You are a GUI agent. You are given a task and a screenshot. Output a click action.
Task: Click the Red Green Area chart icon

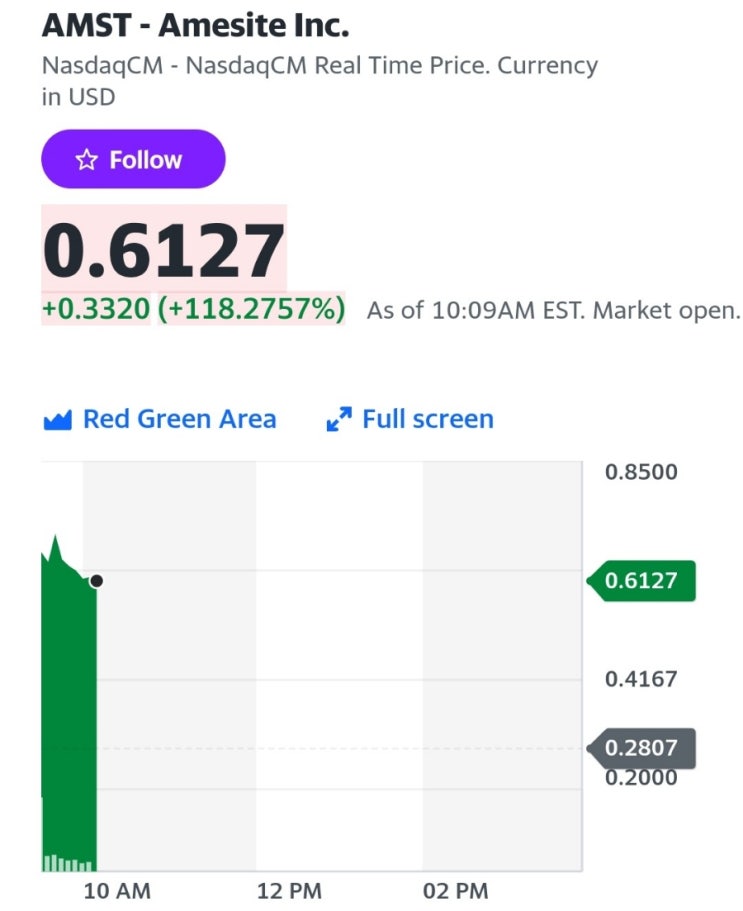pos(58,419)
